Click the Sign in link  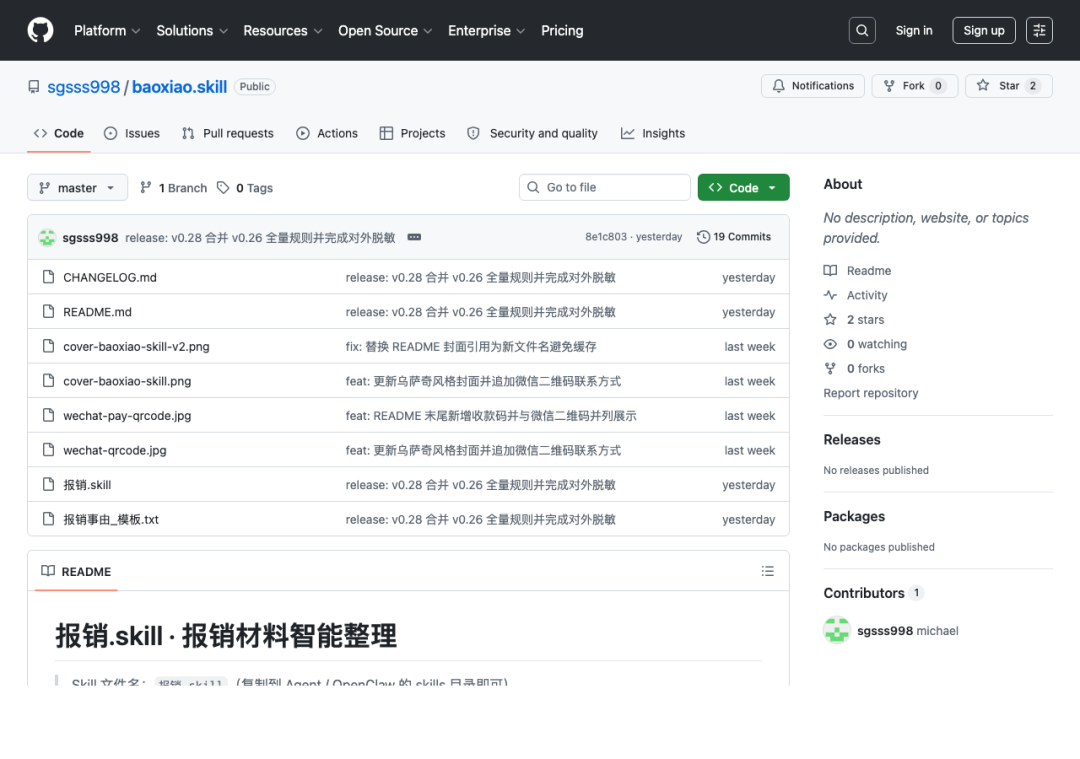pos(913,30)
